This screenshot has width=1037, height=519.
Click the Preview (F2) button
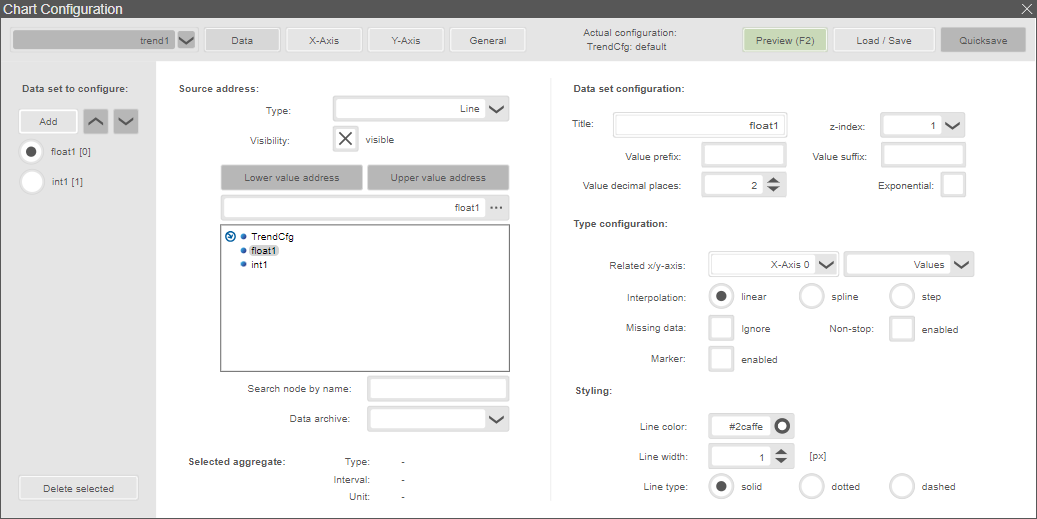[x=784, y=41]
